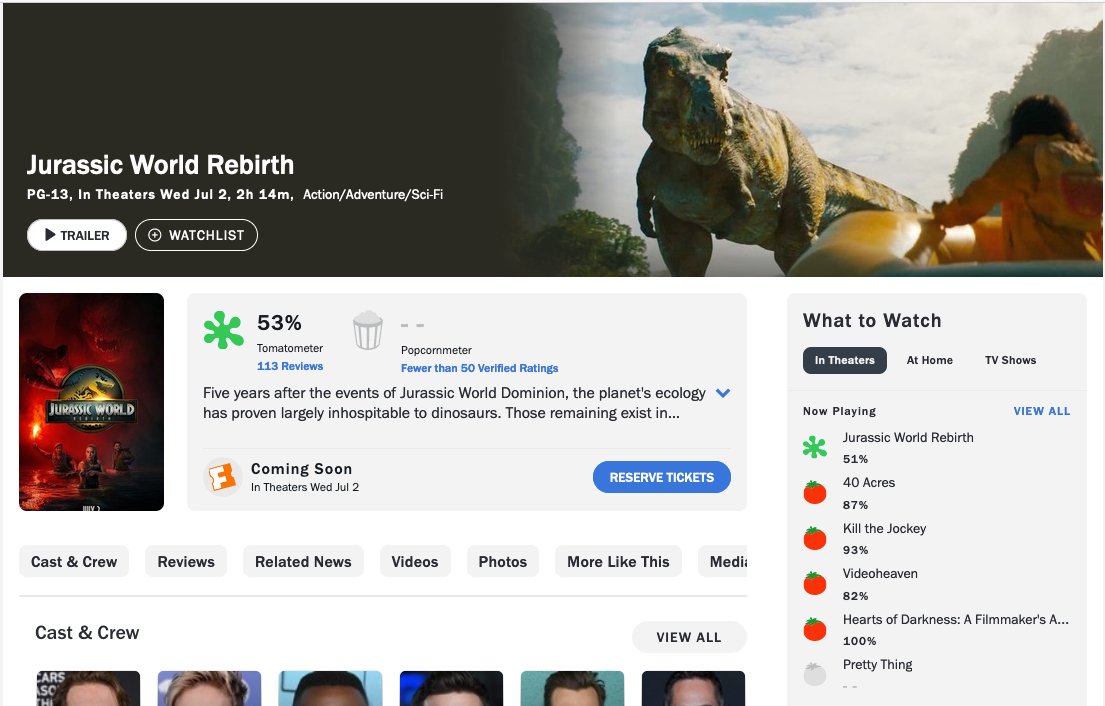Click the Jurassic World Rebirth title heading

pyautogui.click(x=160, y=165)
